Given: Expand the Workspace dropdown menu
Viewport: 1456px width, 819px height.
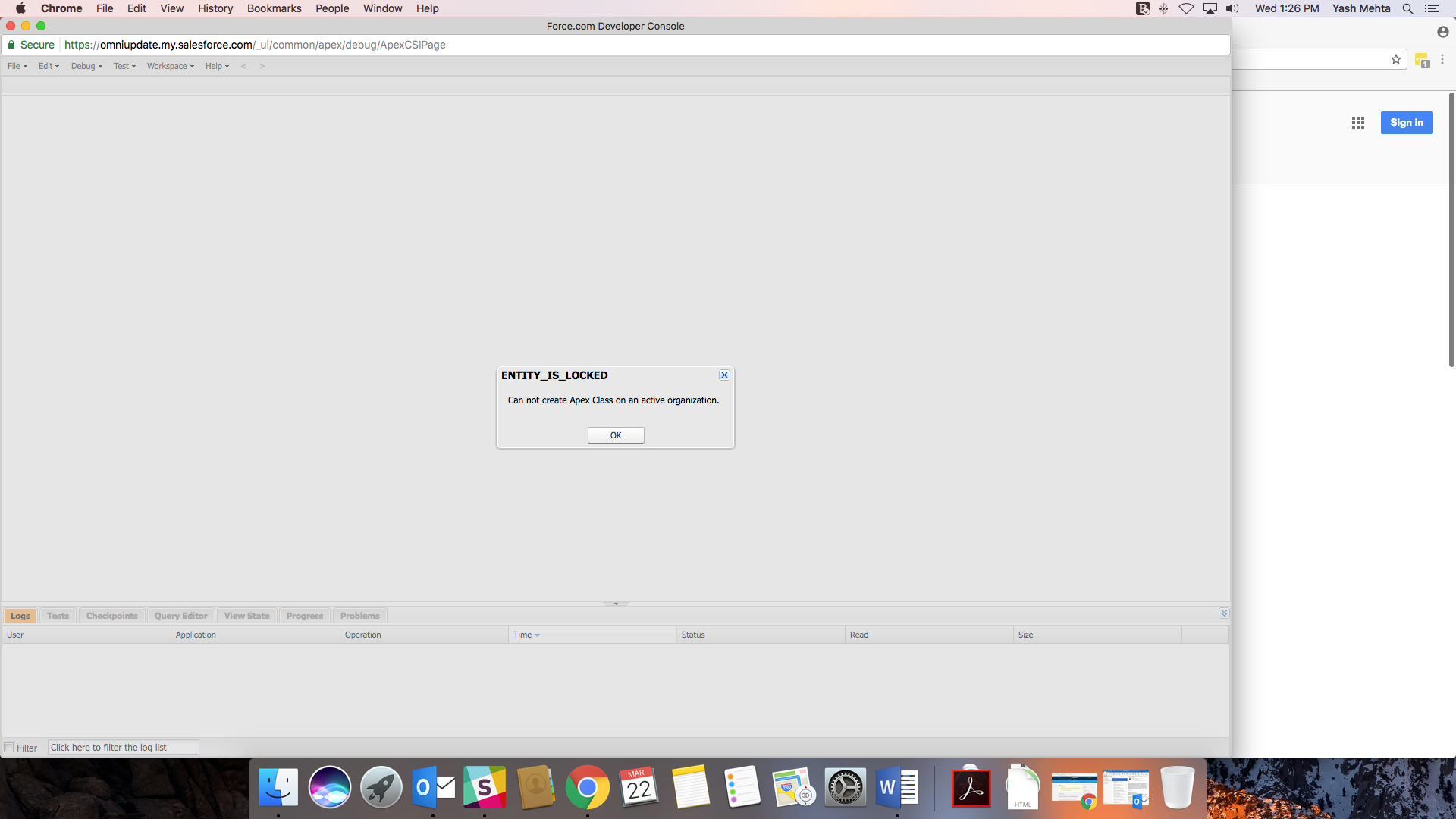Looking at the screenshot, I should (170, 66).
